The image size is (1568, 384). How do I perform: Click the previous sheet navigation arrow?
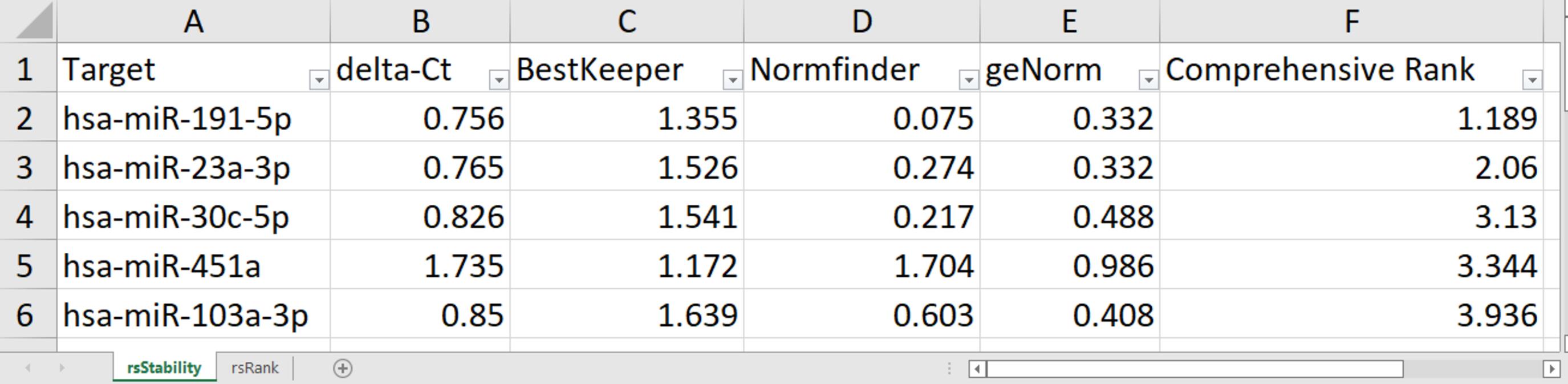pos(28,368)
